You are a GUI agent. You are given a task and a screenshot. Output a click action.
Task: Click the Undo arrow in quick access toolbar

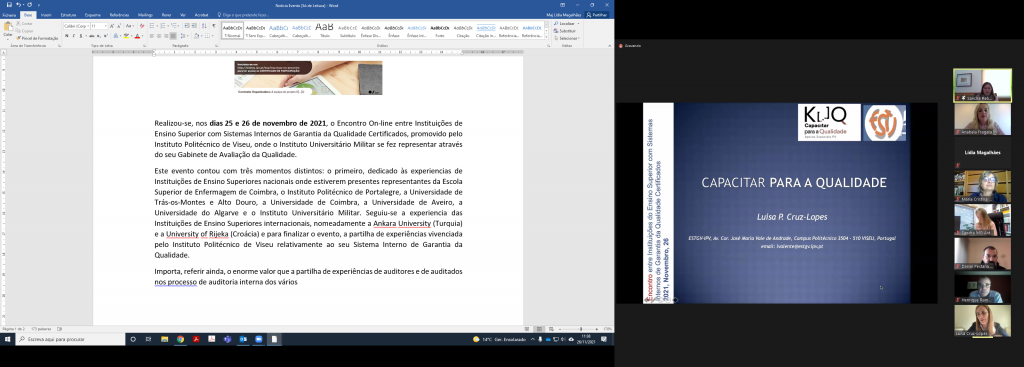click(x=18, y=5)
